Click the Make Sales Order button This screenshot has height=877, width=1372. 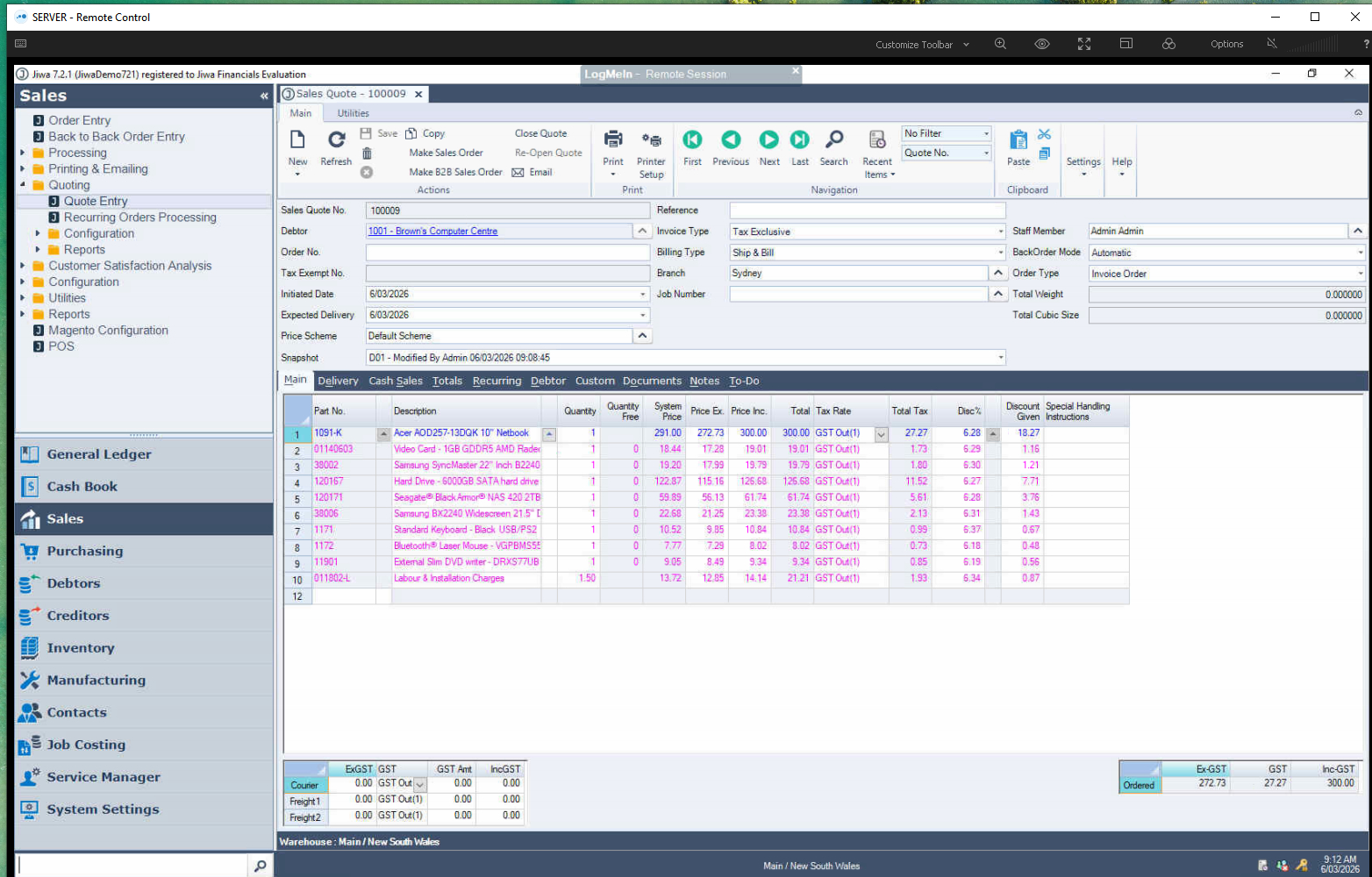[446, 153]
